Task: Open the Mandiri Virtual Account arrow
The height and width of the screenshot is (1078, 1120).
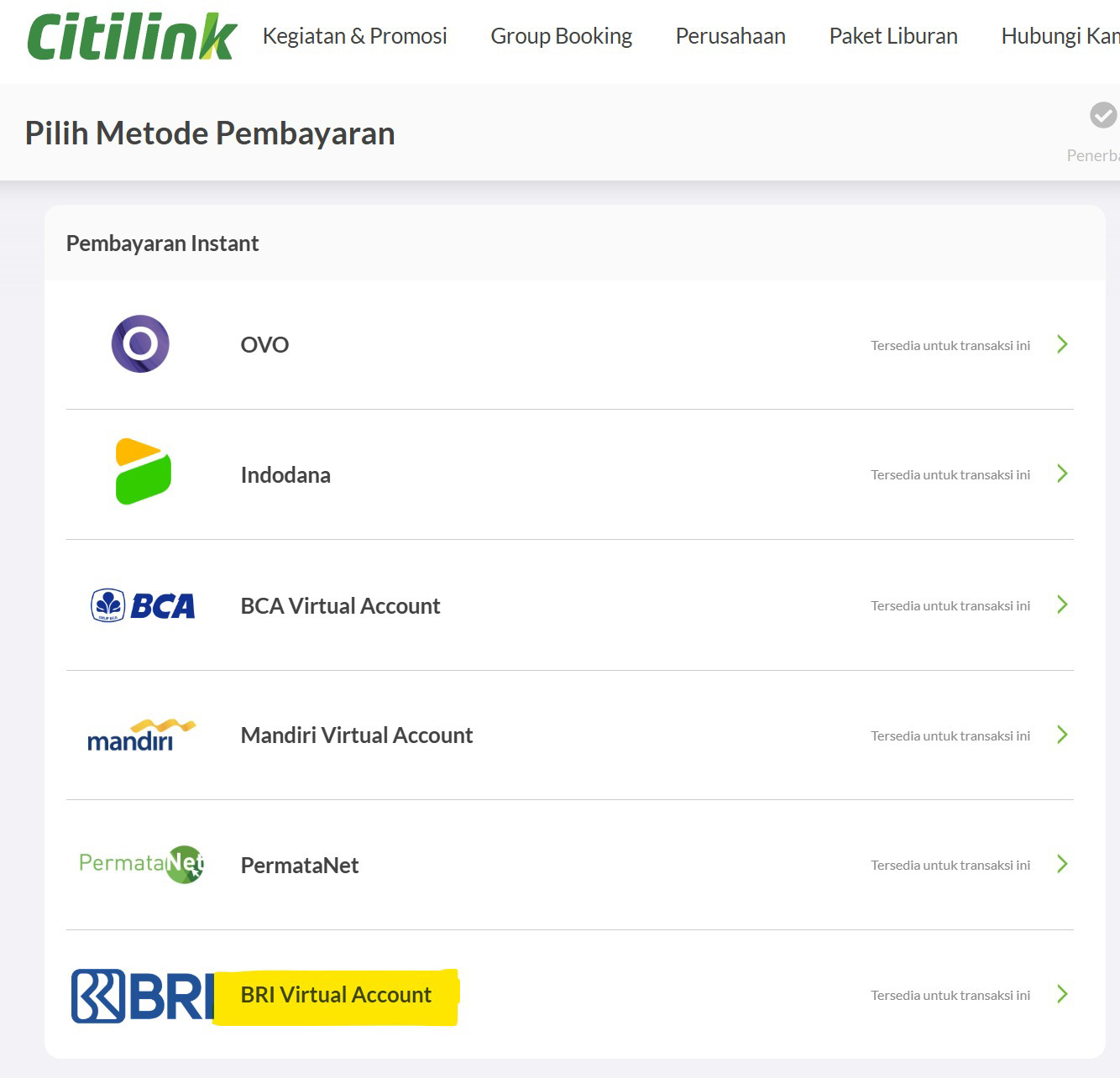Action: tap(1062, 735)
